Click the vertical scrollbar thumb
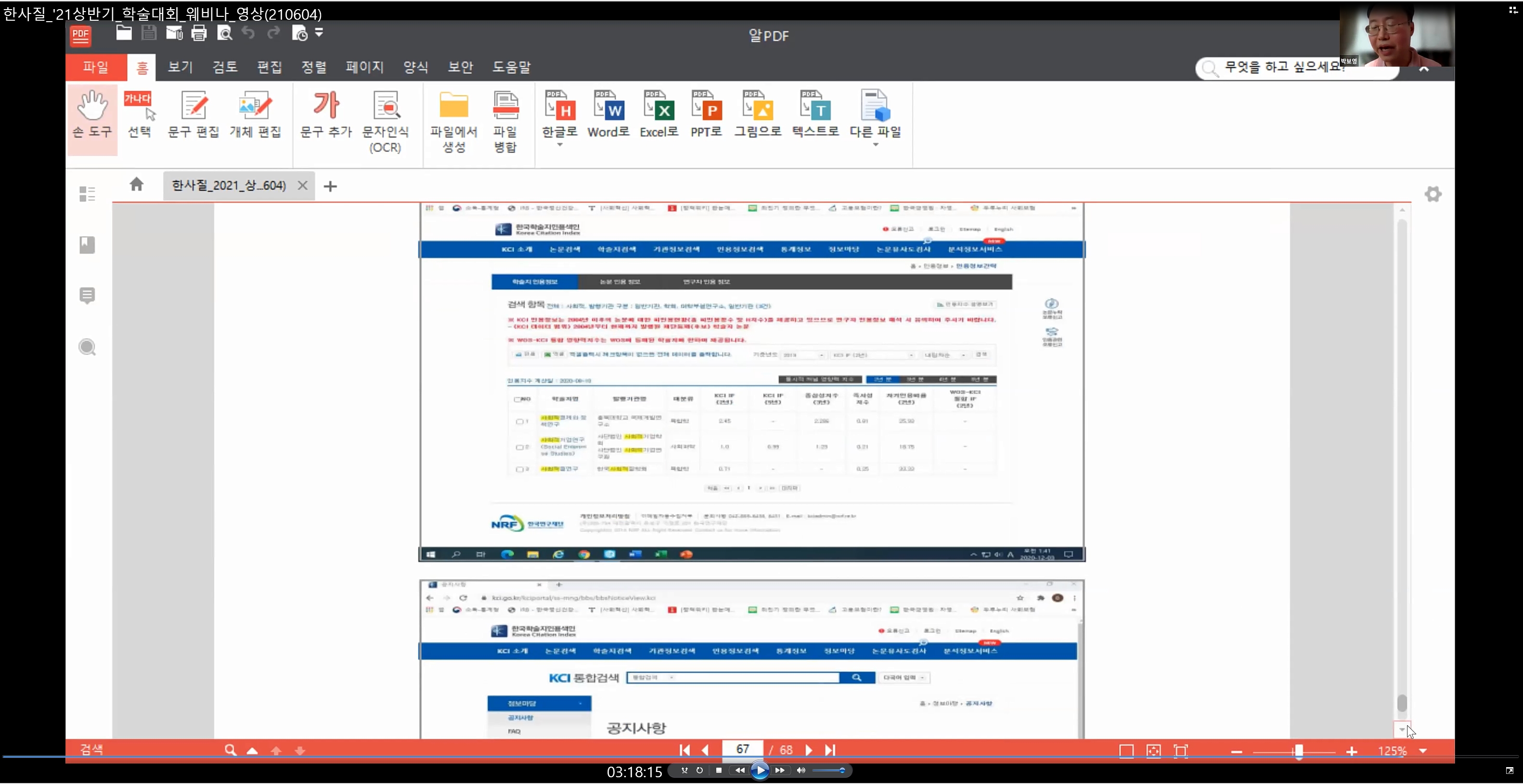This screenshot has height=784, width=1523. [1402, 703]
